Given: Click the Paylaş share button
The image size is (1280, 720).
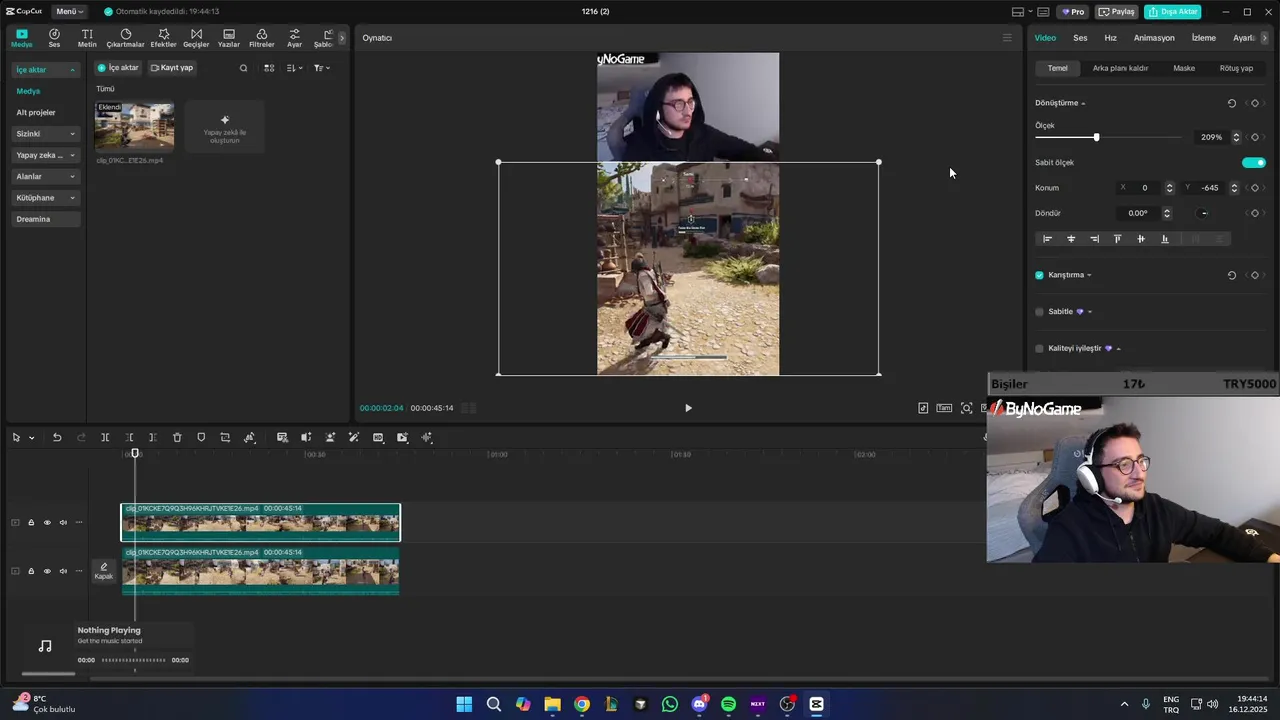Looking at the screenshot, I should point(1117,12).
